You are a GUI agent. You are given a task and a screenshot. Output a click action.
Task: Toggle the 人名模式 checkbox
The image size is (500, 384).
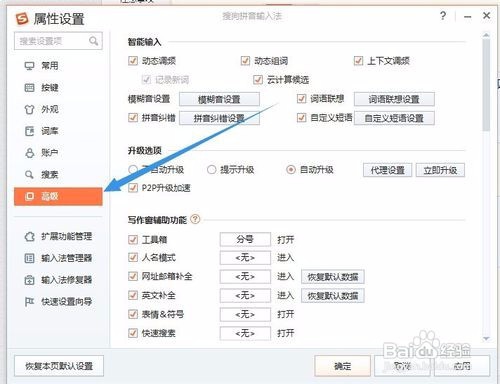[x=133, y=257]
